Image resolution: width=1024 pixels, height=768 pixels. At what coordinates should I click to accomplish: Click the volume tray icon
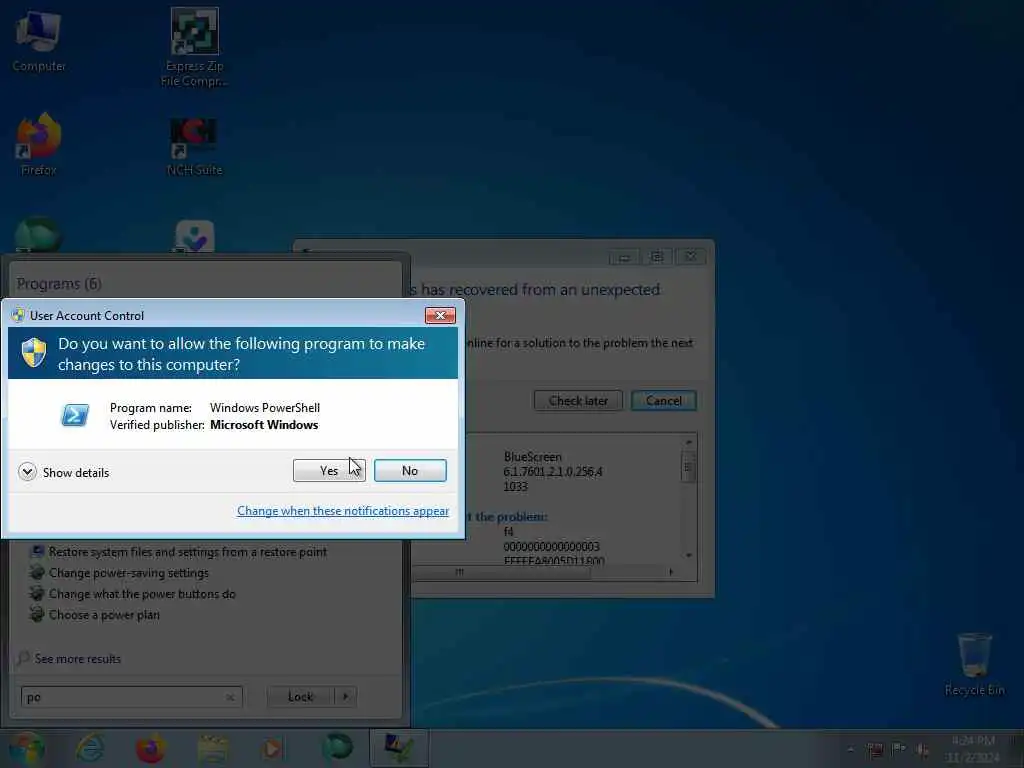click(923, 750)
